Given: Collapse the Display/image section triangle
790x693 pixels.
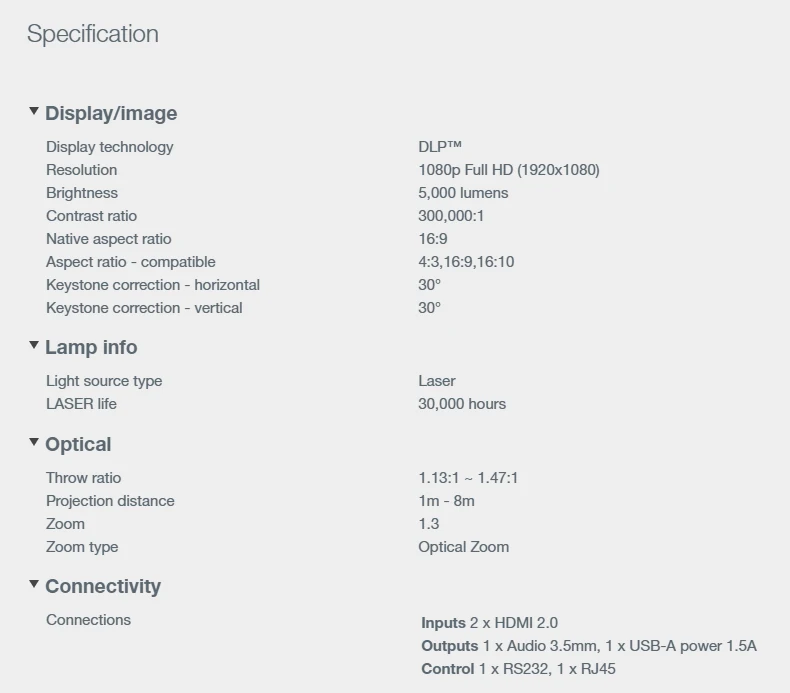Looking at the screenshot, I should coord(34,111).
